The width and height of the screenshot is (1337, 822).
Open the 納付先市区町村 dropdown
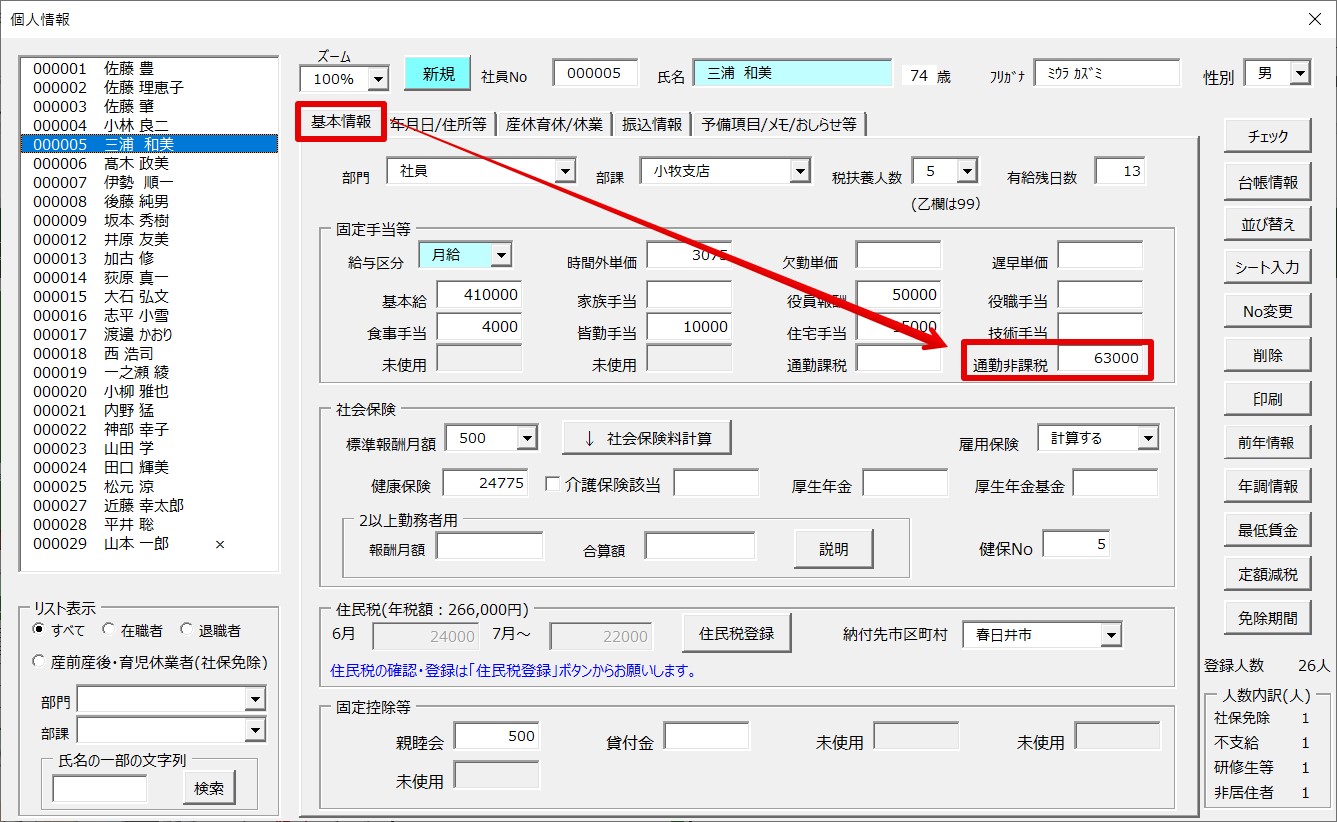pos(1110,635)
